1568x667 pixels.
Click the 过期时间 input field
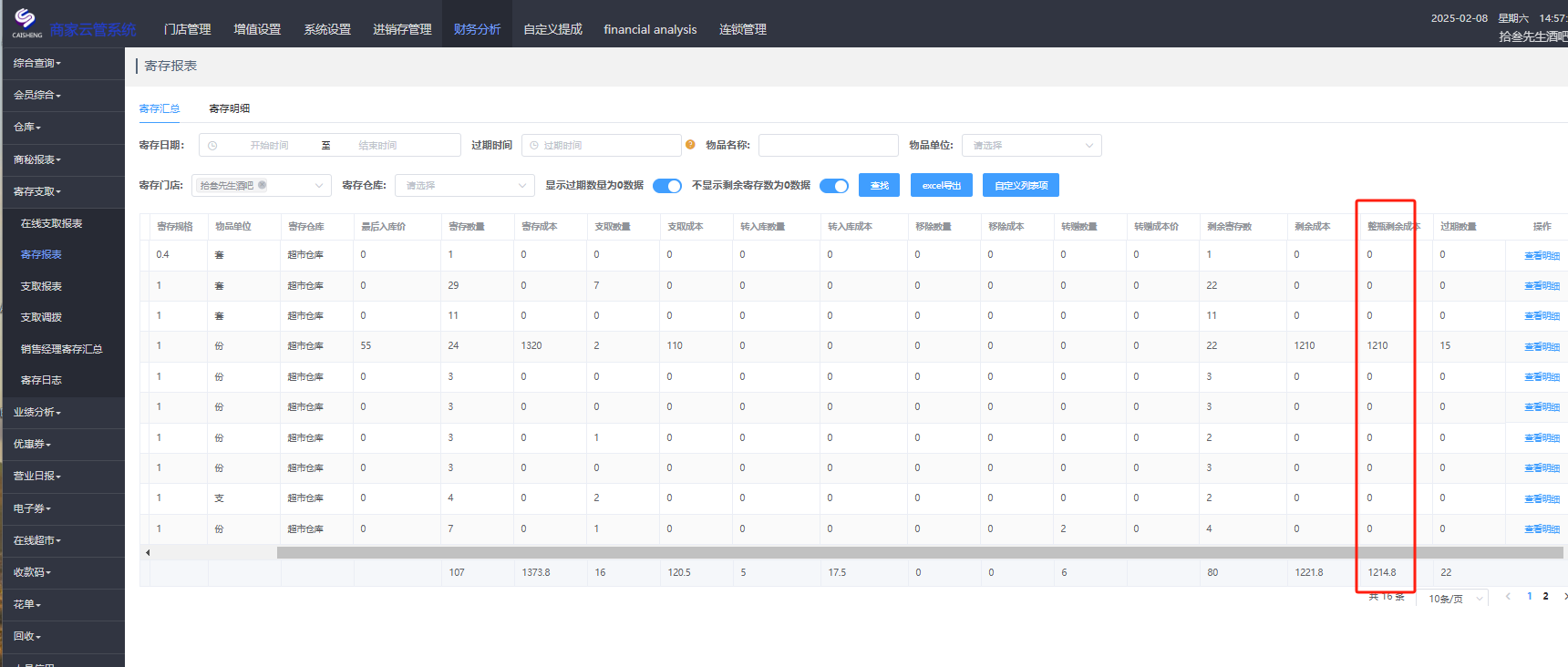[602, 146]
